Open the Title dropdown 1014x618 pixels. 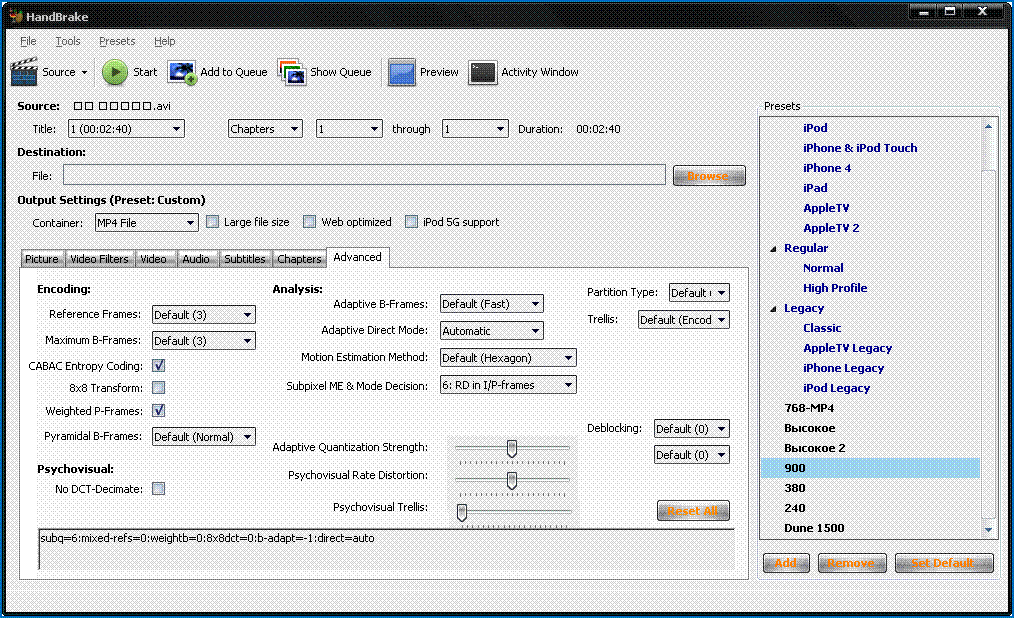pos(126,129)
